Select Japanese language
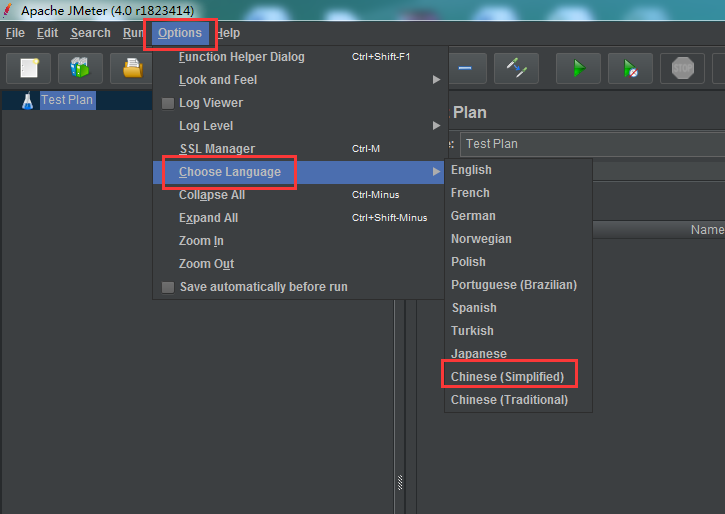The height and width of the screenshot is (514, 725). click(518, 354)
